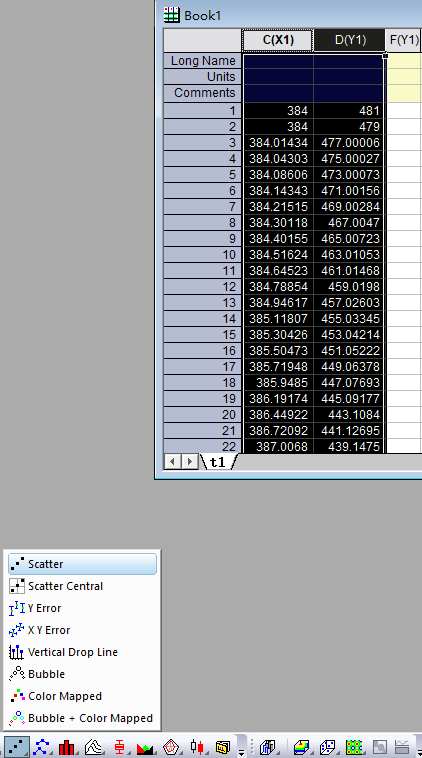422x758 pixels.
Task: Open the heatmap contour plot icon
Action: pyautogui.click(x=354, y=748)
